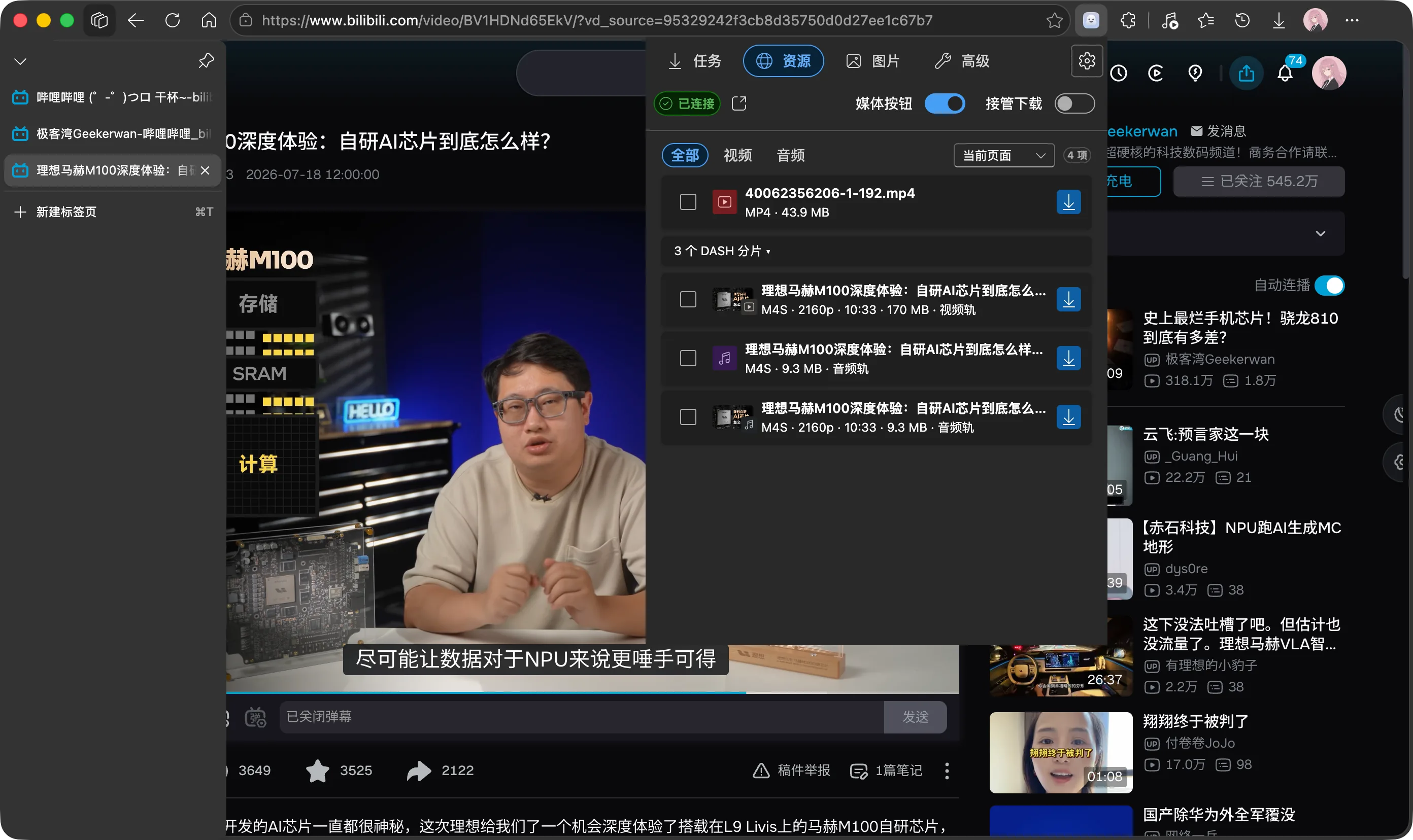The width and height of the screenshot is (1413, 840).
Task: Download the 170 MB video track
Action: click(x=1069, y=299)
